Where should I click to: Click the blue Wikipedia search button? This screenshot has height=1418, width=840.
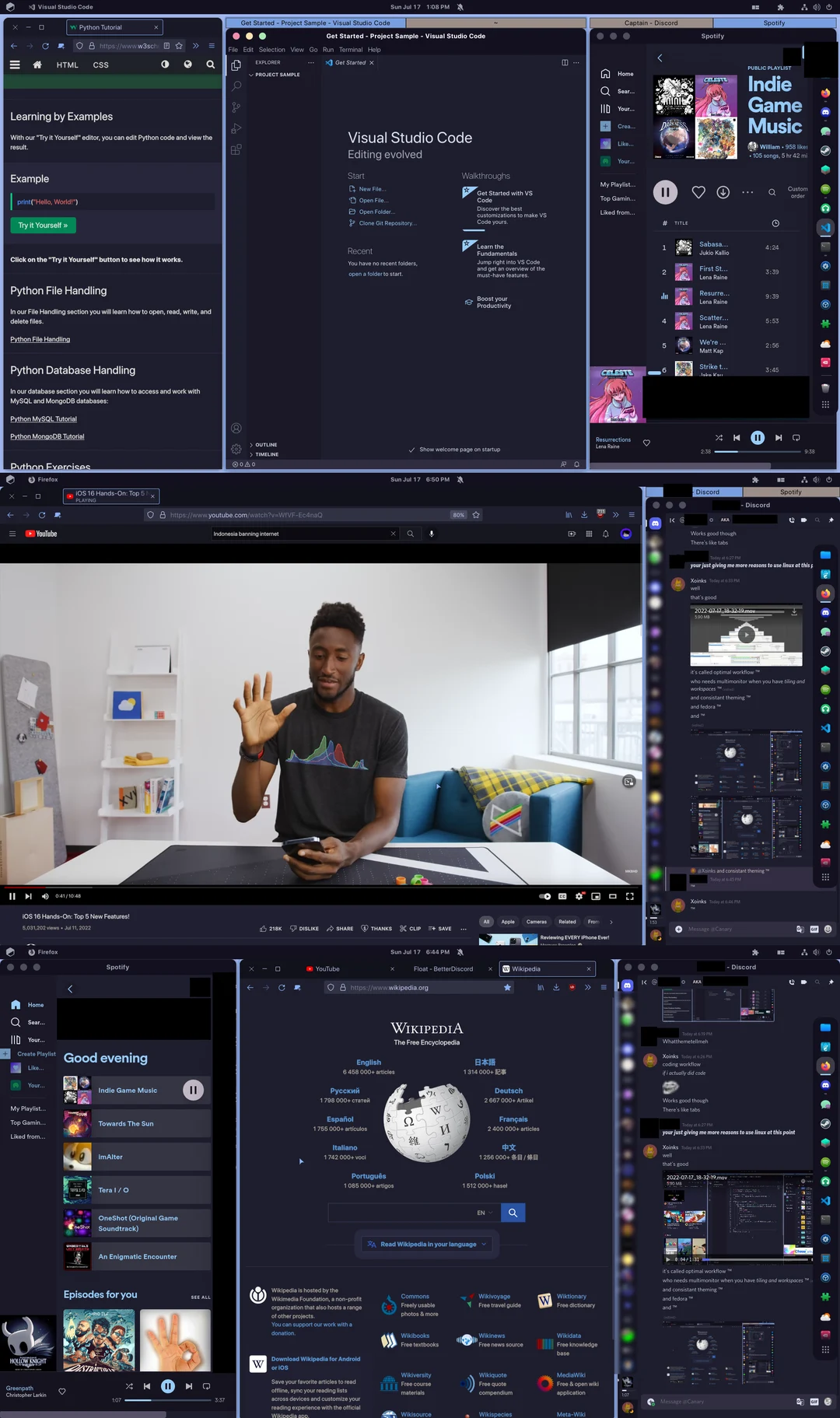[513, 1213]
